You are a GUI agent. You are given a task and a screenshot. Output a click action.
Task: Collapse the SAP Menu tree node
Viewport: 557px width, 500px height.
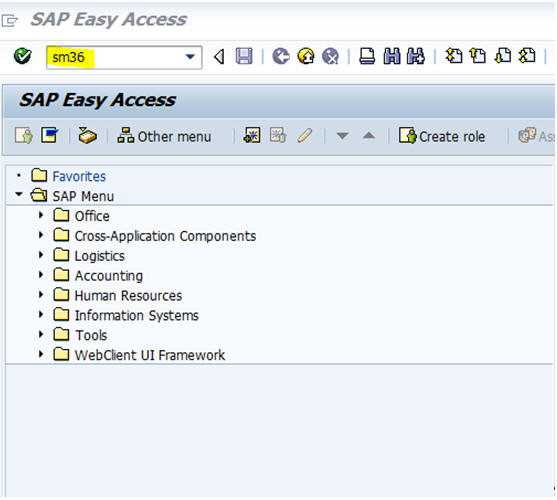(x=19, y=194)
